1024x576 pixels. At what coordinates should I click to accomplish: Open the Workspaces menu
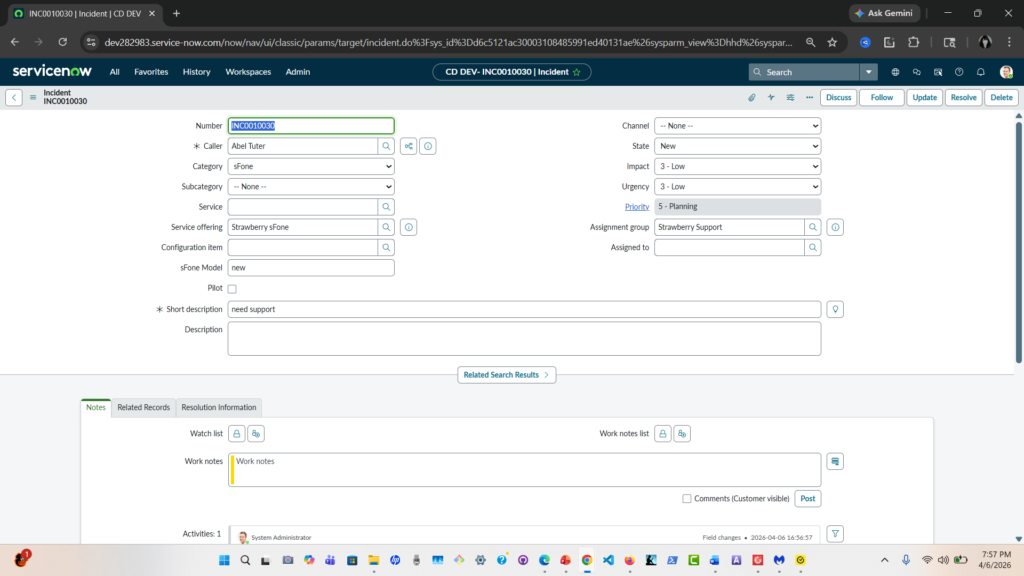247,72
